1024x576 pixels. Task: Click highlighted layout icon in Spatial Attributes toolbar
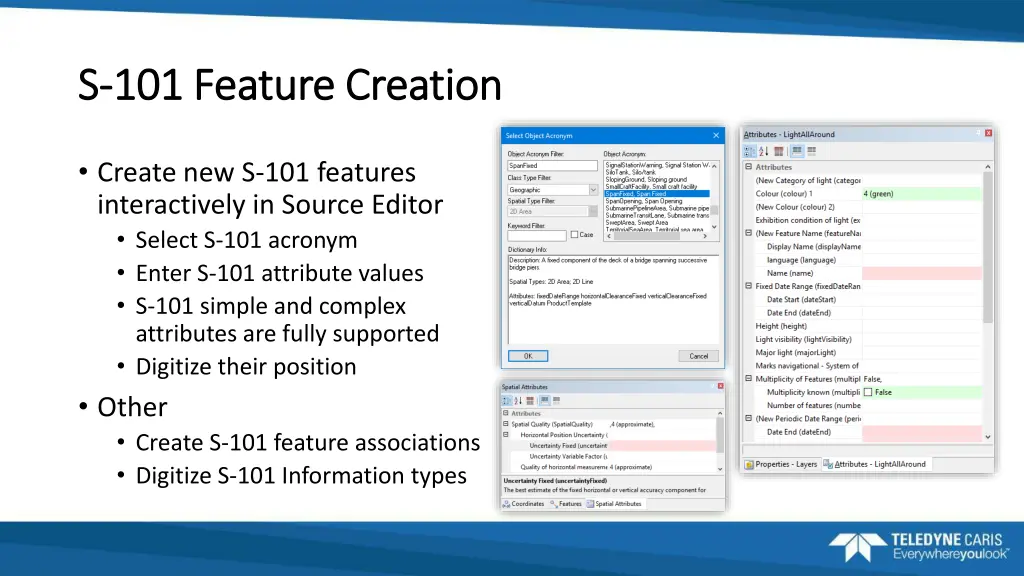click(544, 400)
